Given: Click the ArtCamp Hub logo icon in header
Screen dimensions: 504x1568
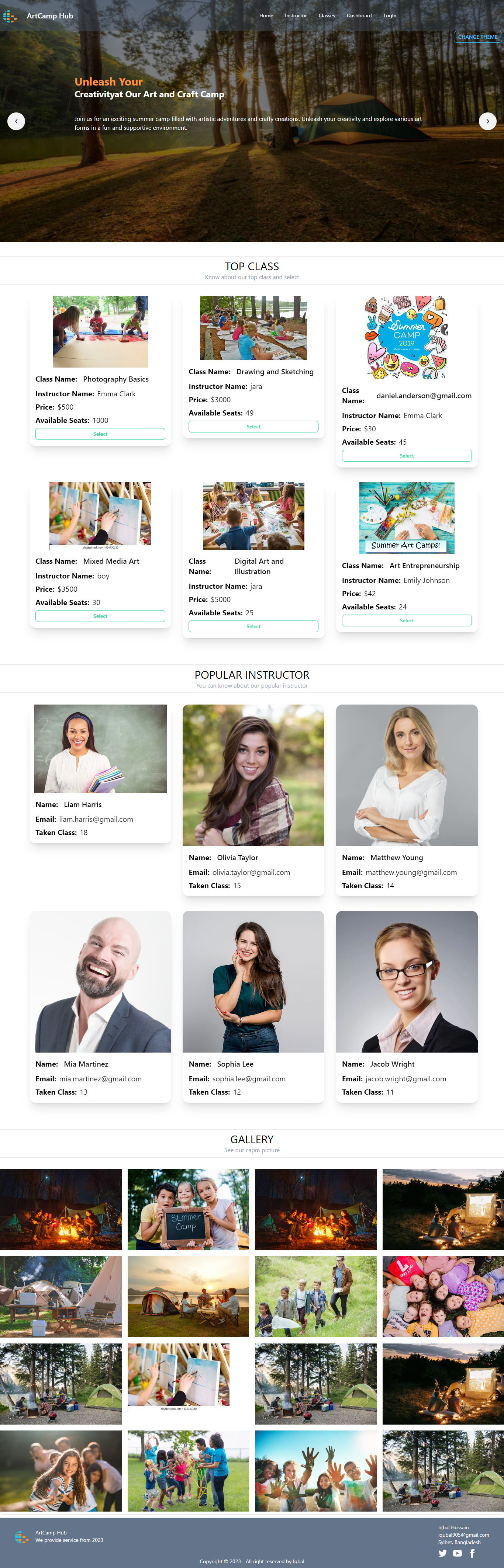Looking at the screenshot, I should click(x=10, y=16).
